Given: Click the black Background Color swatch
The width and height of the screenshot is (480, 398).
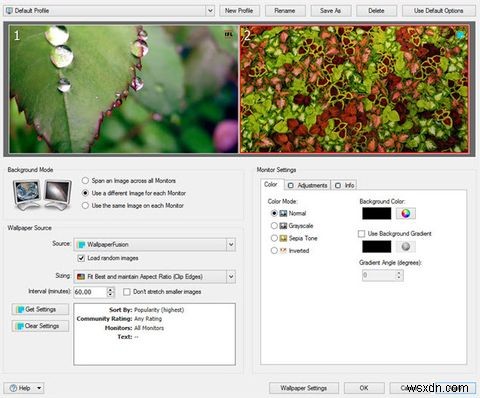Looking at the screenshot, I should 377,213.
